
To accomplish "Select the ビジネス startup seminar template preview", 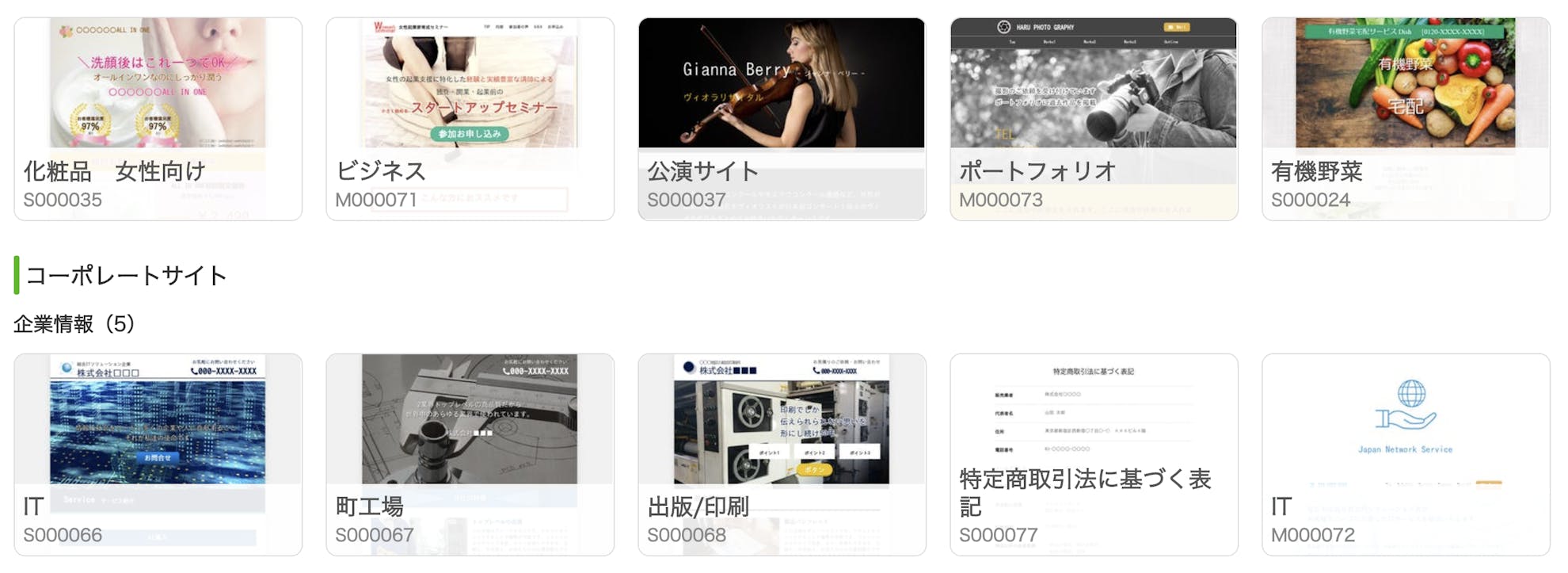I will click(470, 83).
